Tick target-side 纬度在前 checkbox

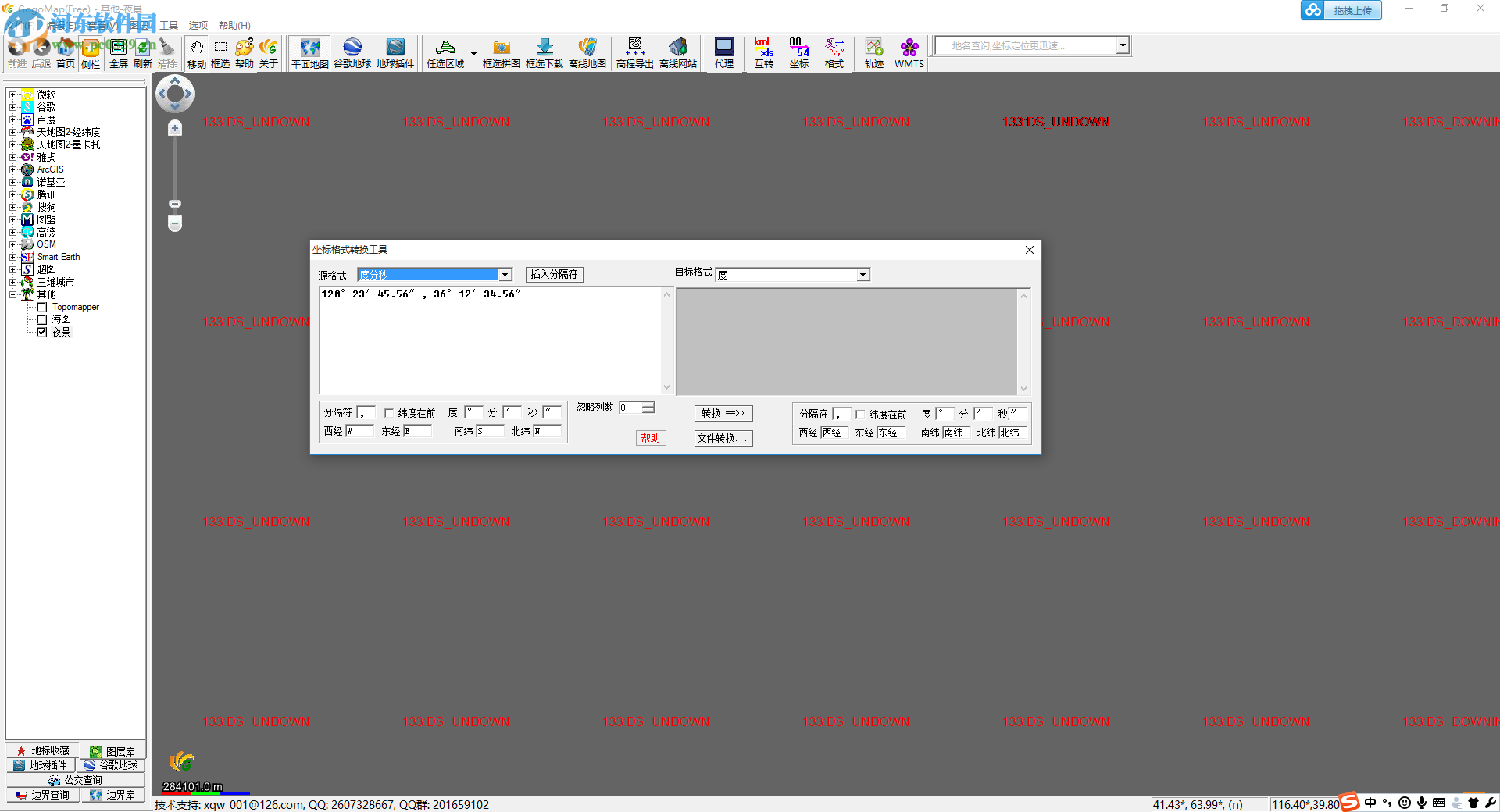point(860,415)
